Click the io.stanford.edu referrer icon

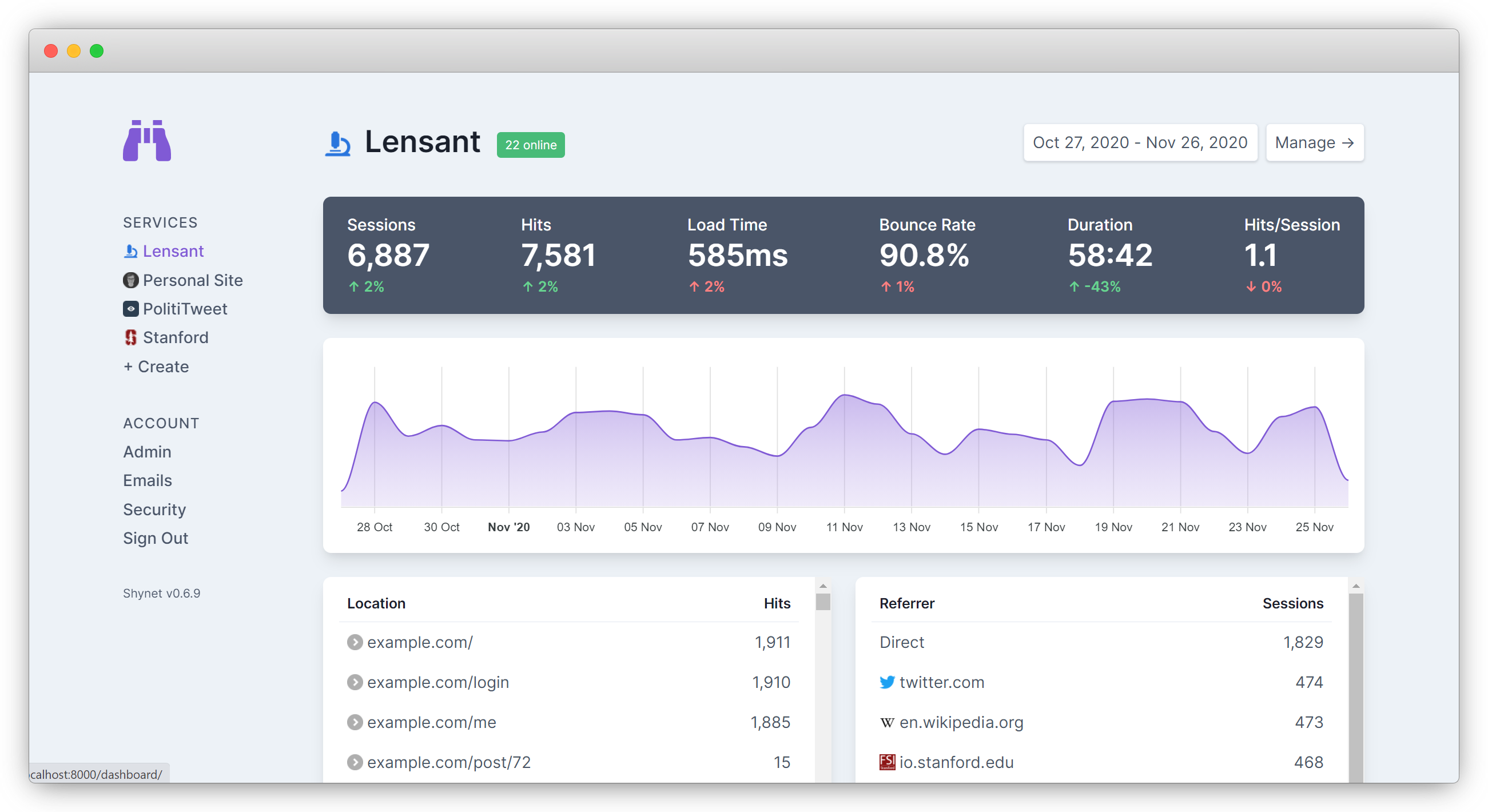885,759
